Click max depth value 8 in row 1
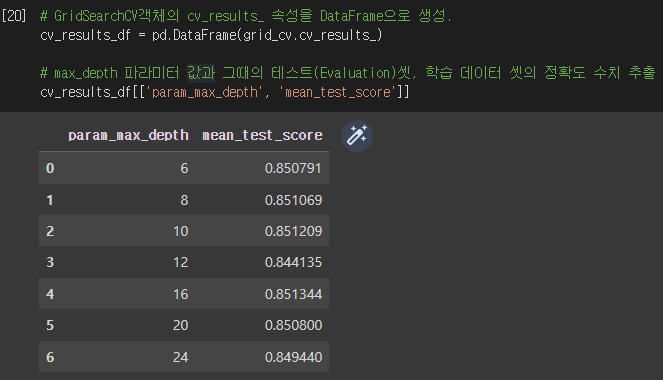This screenshot has width=663, height=380. pos(184,200)
